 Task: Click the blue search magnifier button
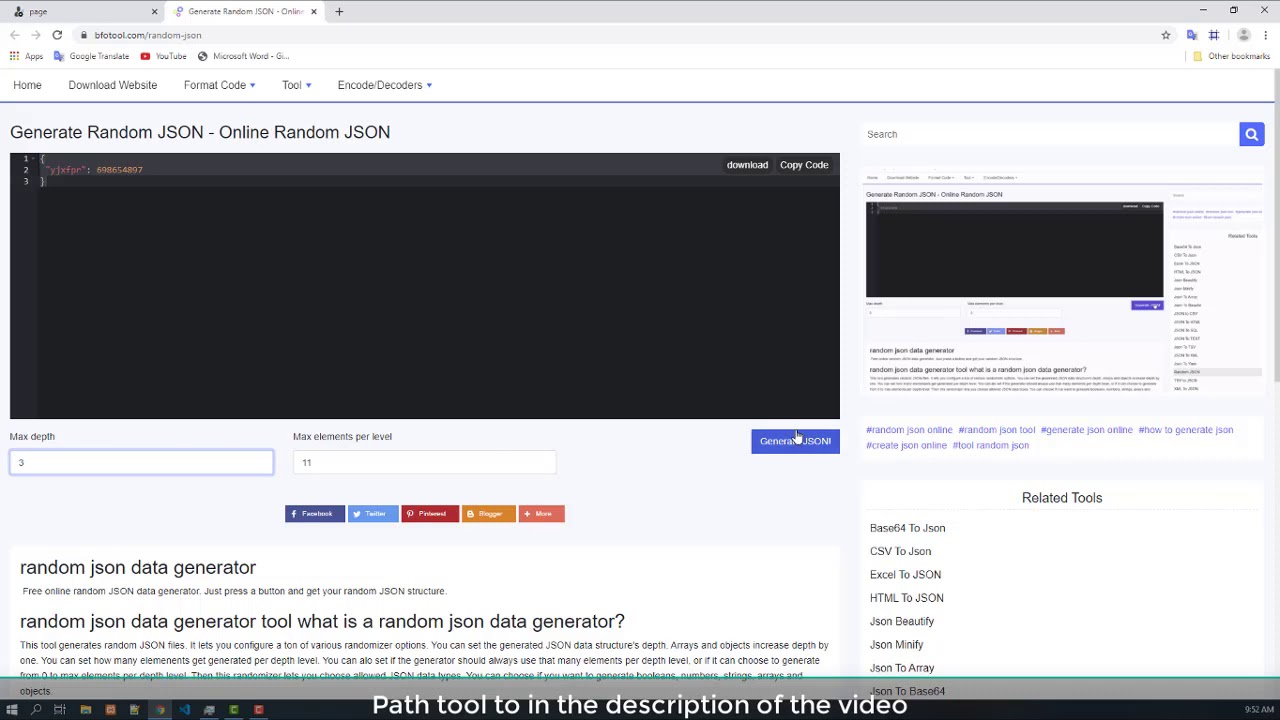[1251, 134]
